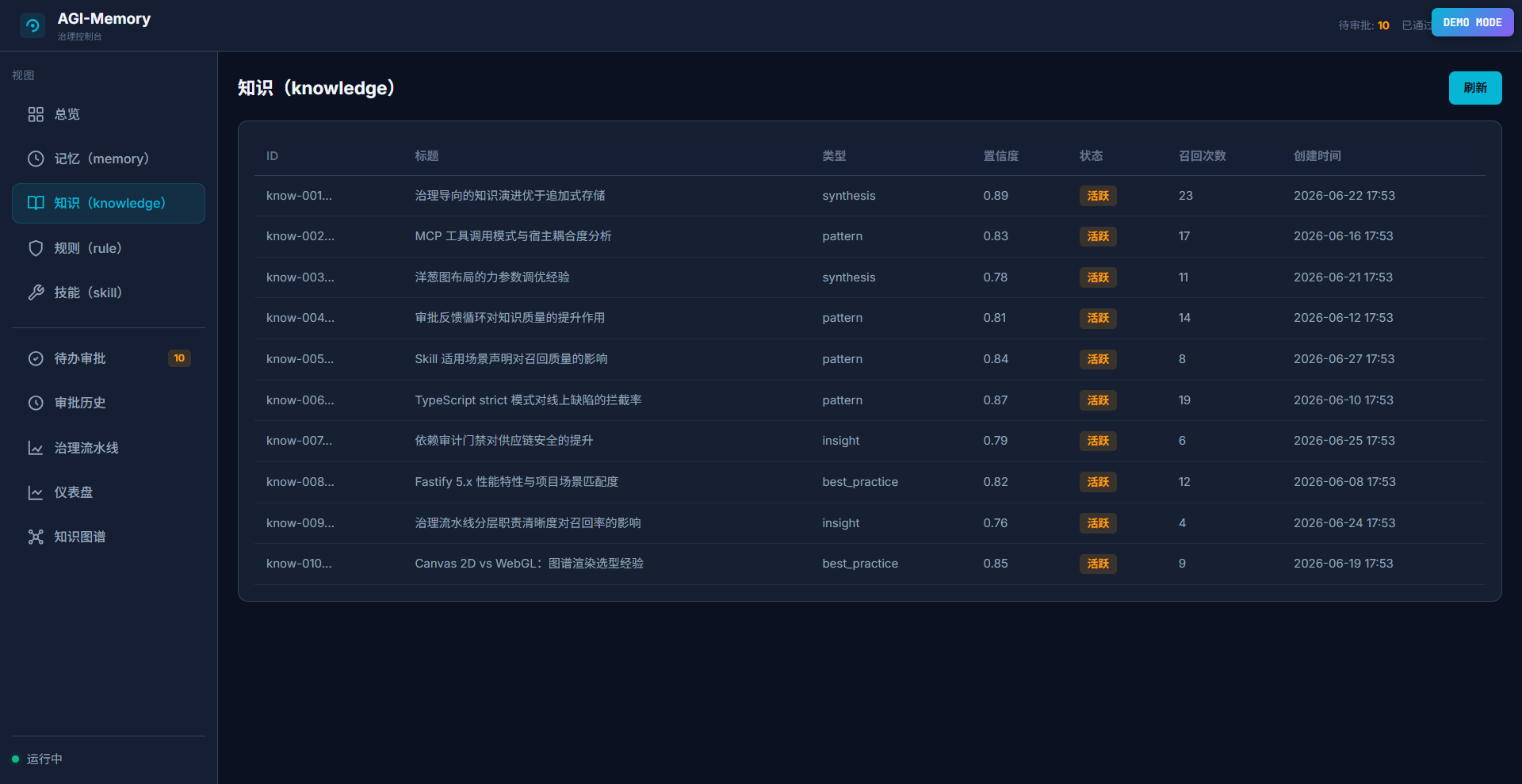Click title Canvas 2D vs WebGL：图谱渲染选型经验
1522x784 pixels.
[529, 564]
